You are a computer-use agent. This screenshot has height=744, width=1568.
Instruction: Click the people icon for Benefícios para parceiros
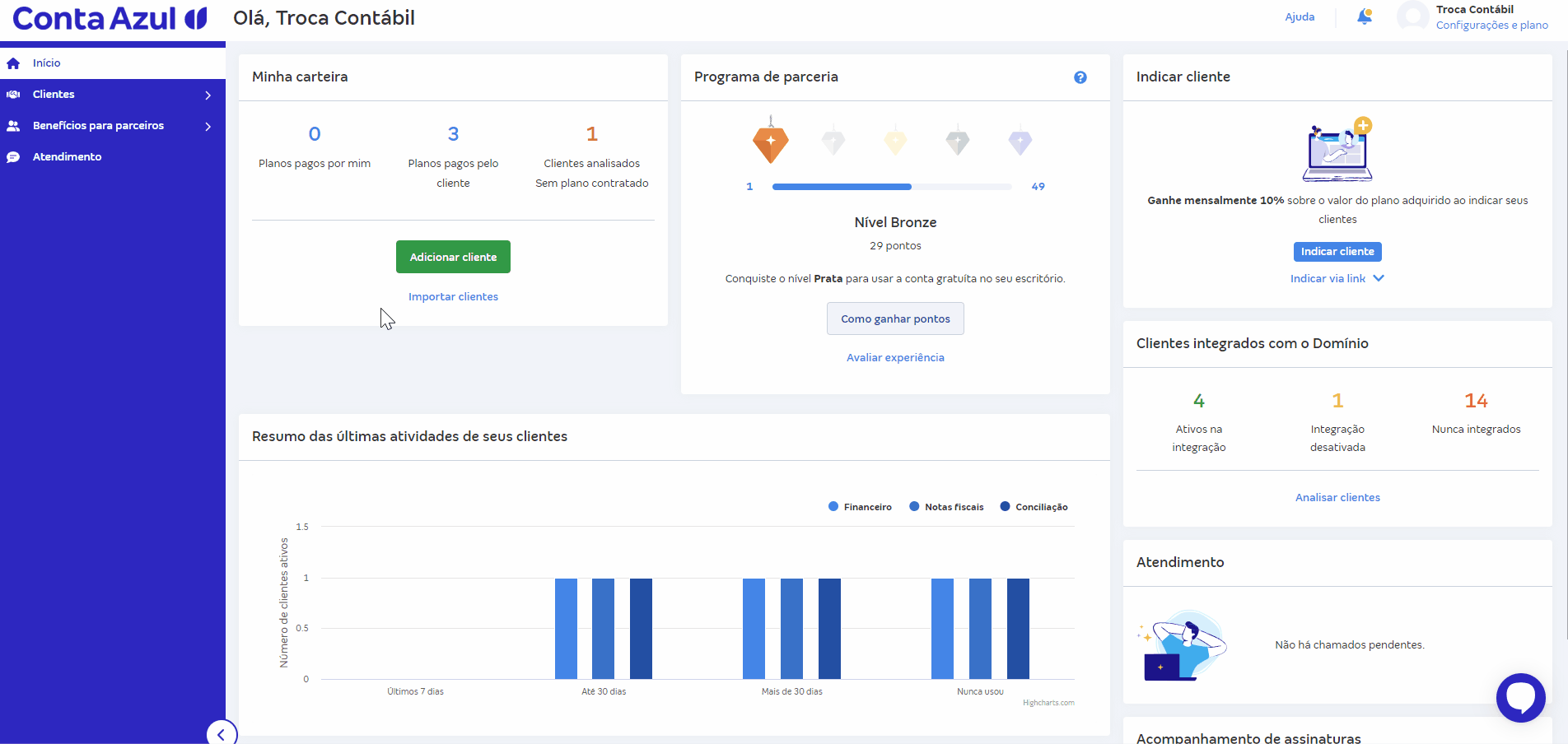pyautogui.click(x=13, y=126)
